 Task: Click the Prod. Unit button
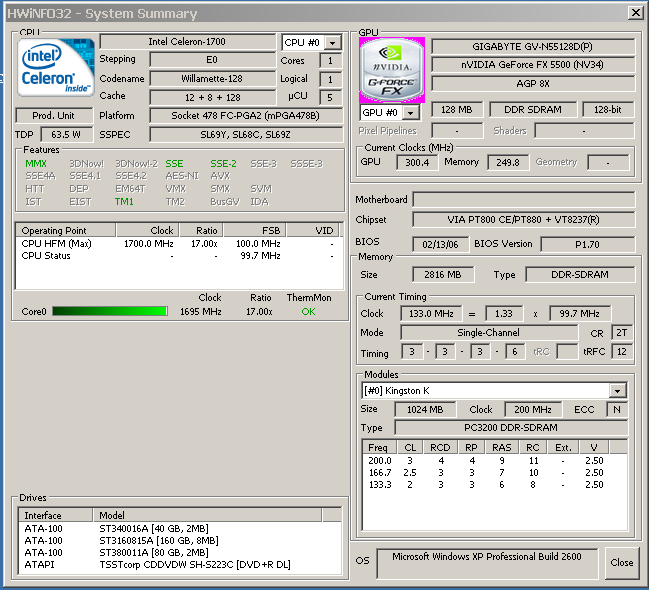coord(54,116)
